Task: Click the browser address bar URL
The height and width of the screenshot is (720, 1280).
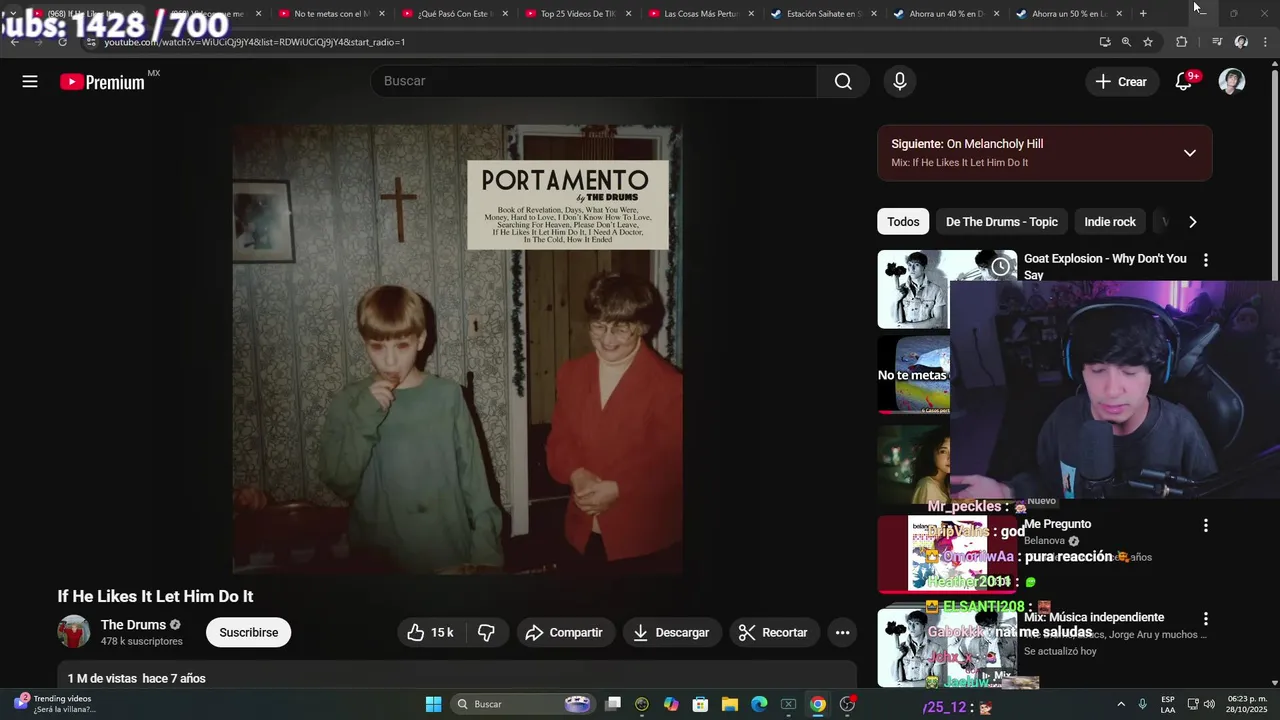Action: (254, 42)
